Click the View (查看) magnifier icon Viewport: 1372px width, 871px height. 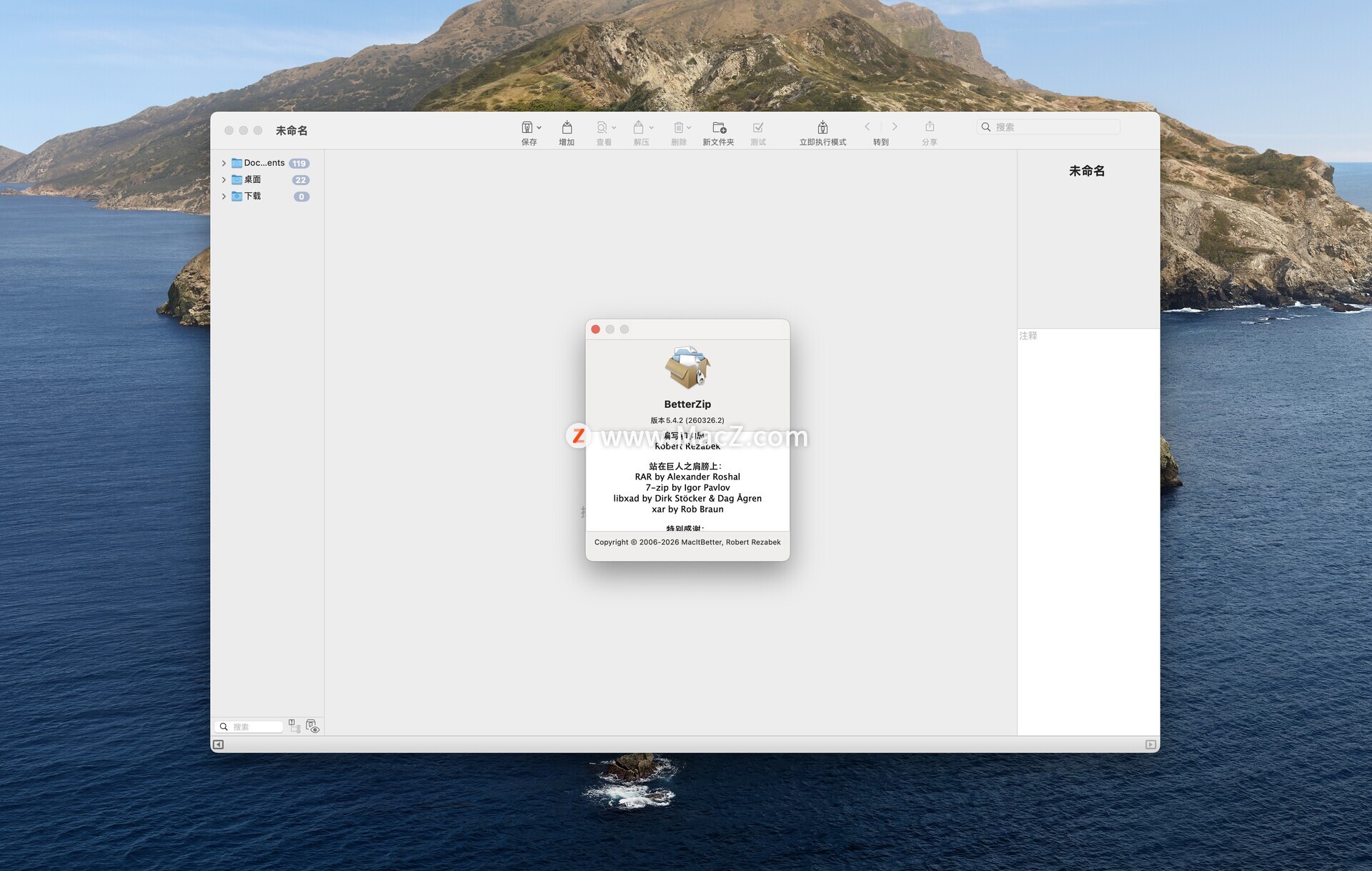coord(602,127)
